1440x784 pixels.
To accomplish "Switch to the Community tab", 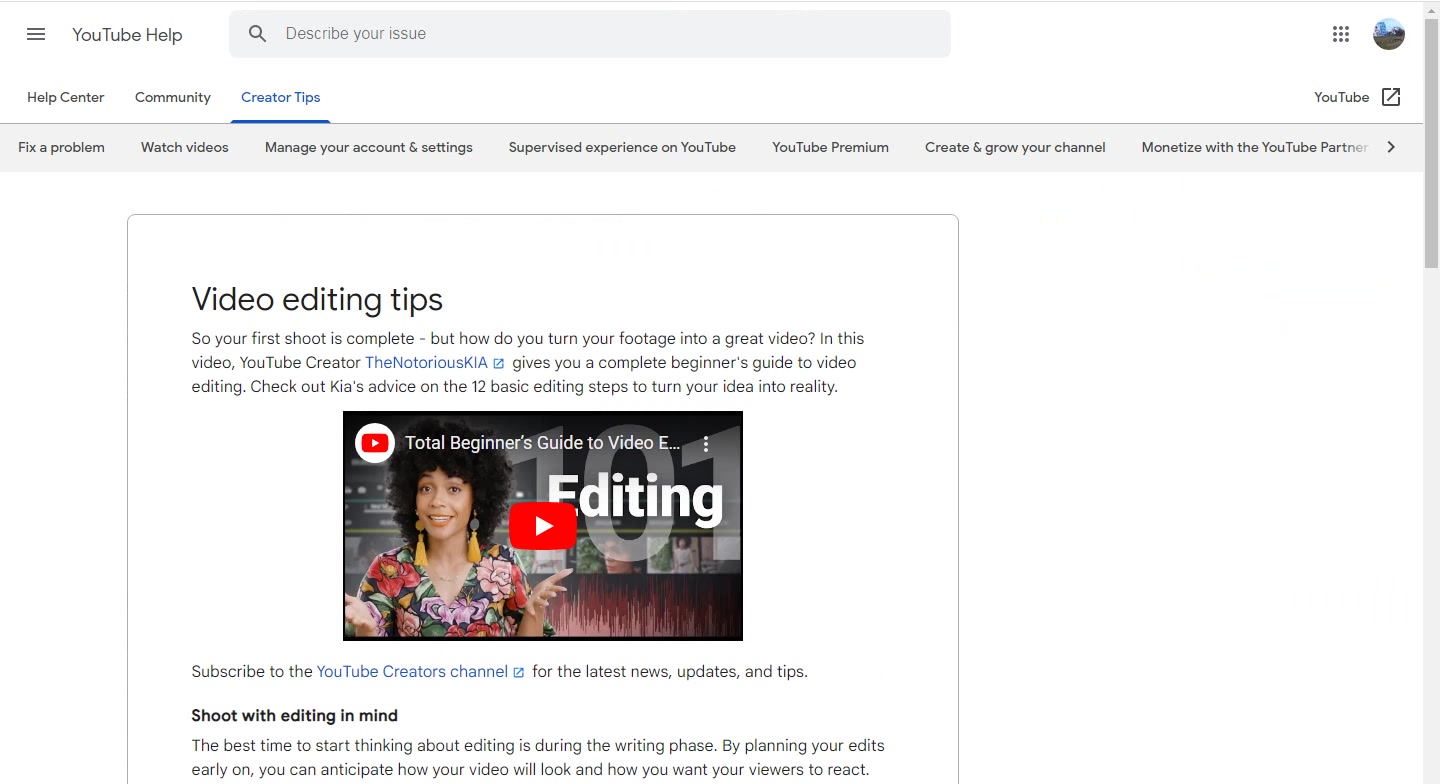I will click(x=173, y=97).
